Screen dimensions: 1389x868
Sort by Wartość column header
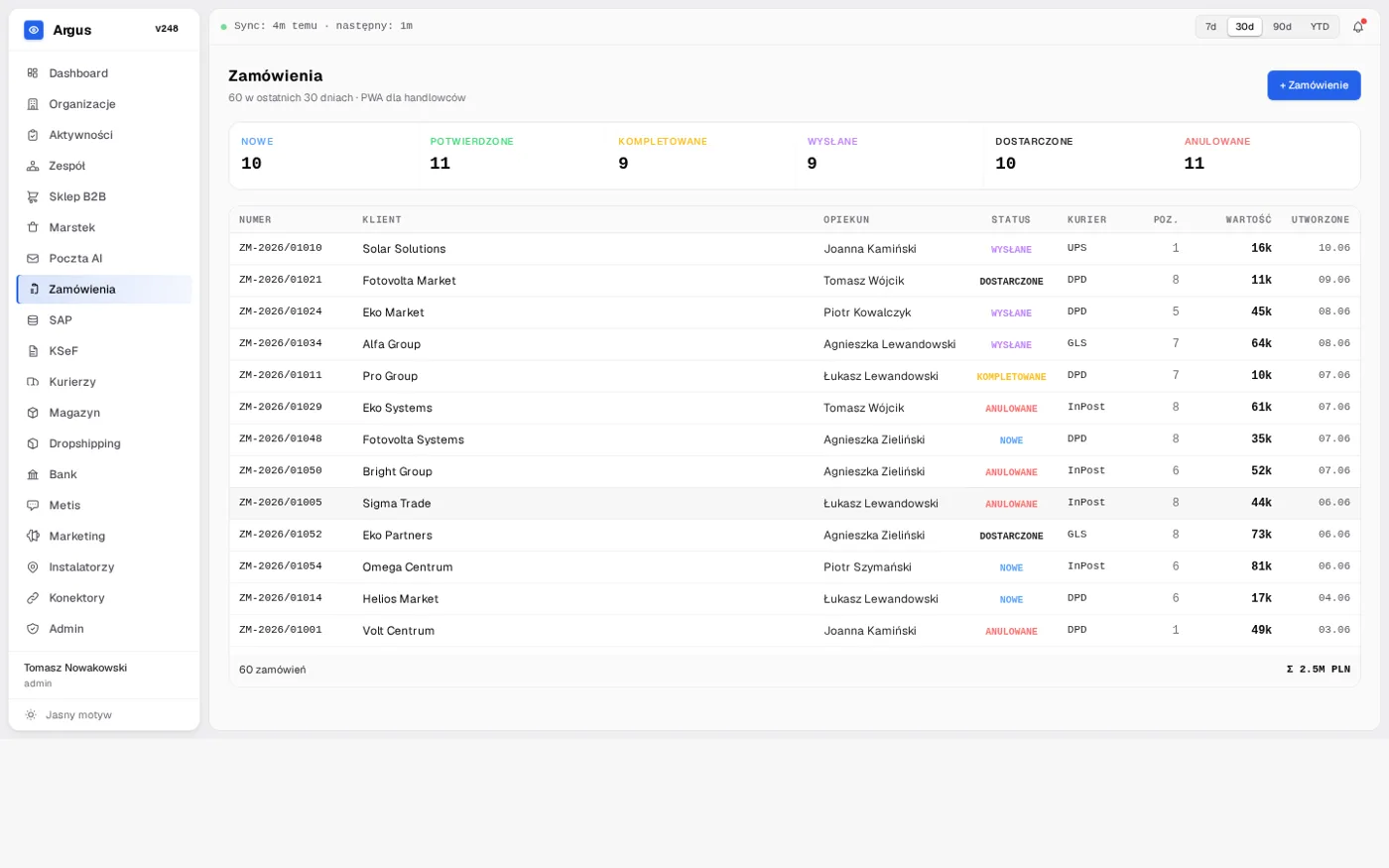1248,220
